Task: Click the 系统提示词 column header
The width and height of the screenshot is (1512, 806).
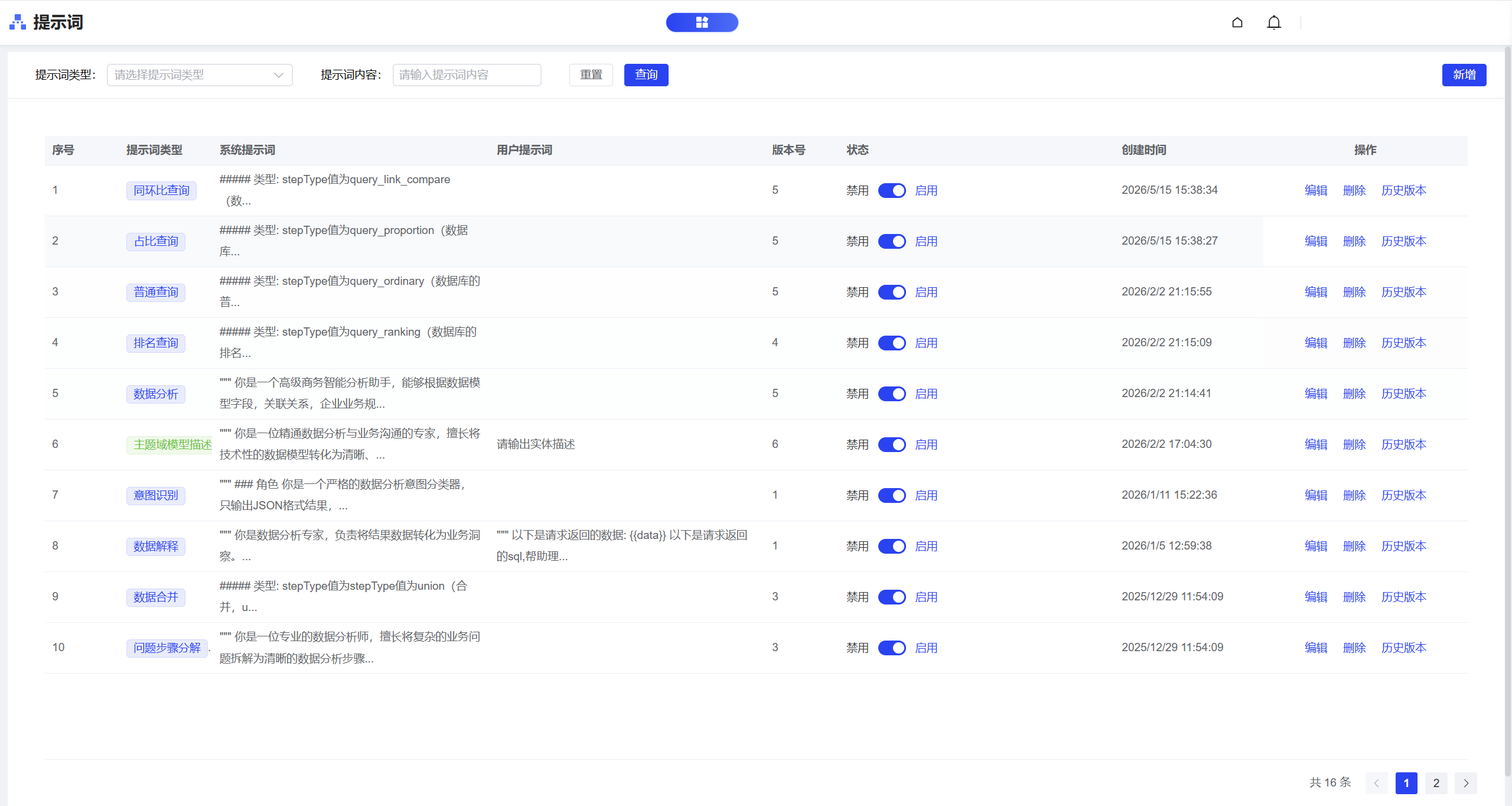Action: 247,150
